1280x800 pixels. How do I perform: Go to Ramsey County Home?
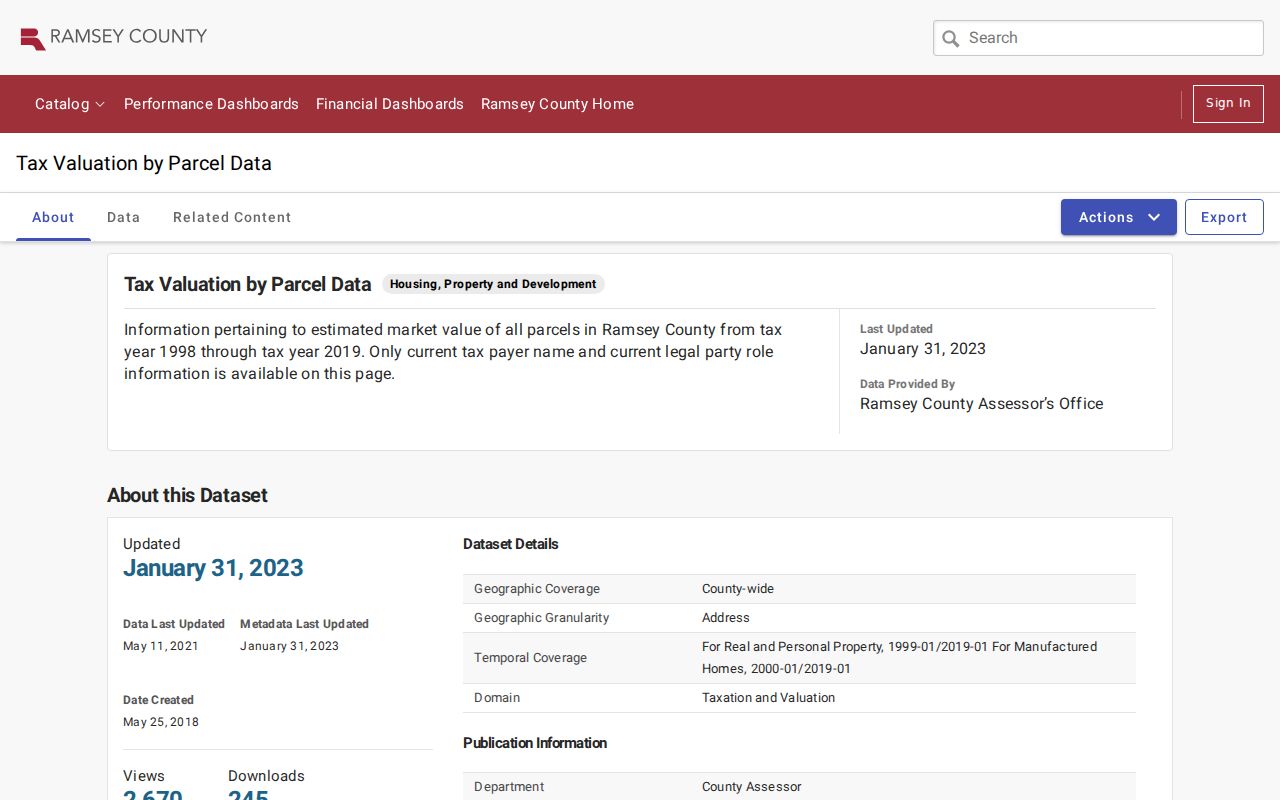(557, 104)
